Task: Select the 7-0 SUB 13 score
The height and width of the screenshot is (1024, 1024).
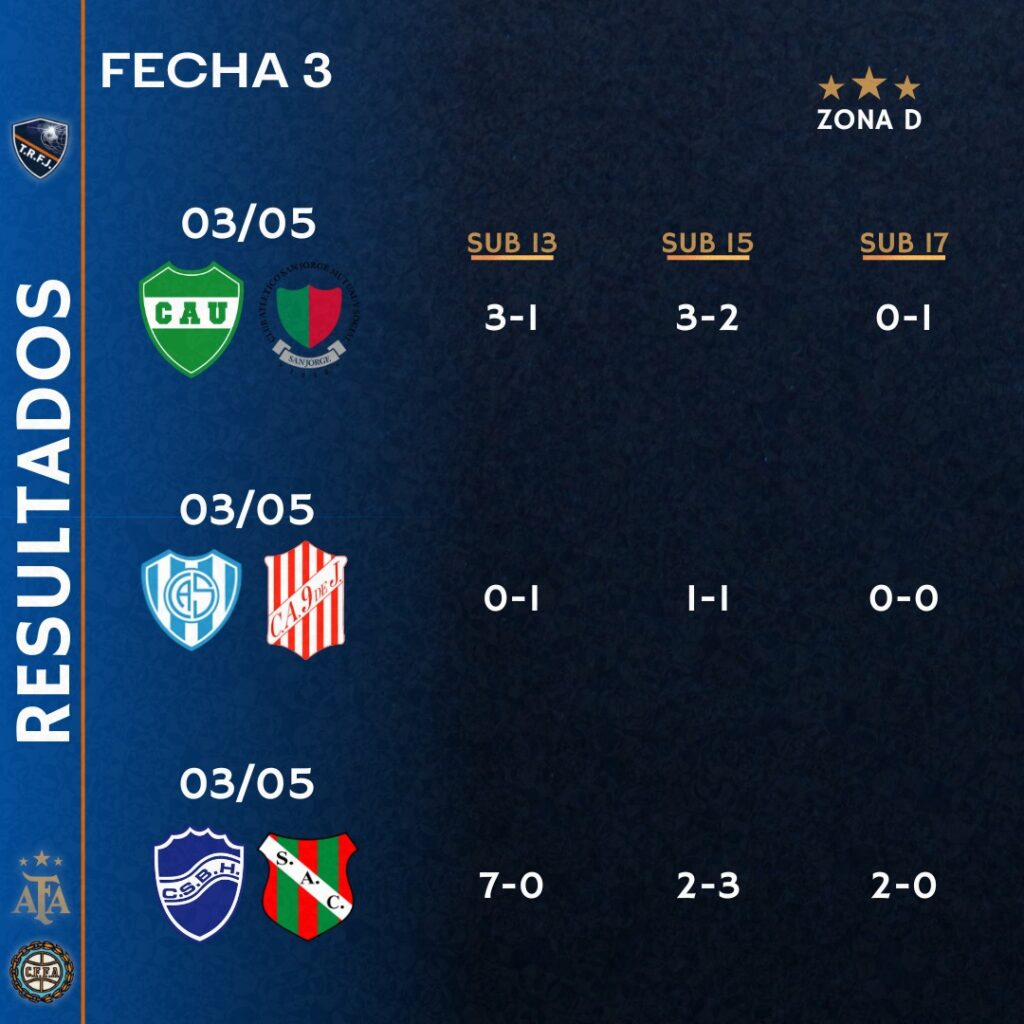Action: 511,886
